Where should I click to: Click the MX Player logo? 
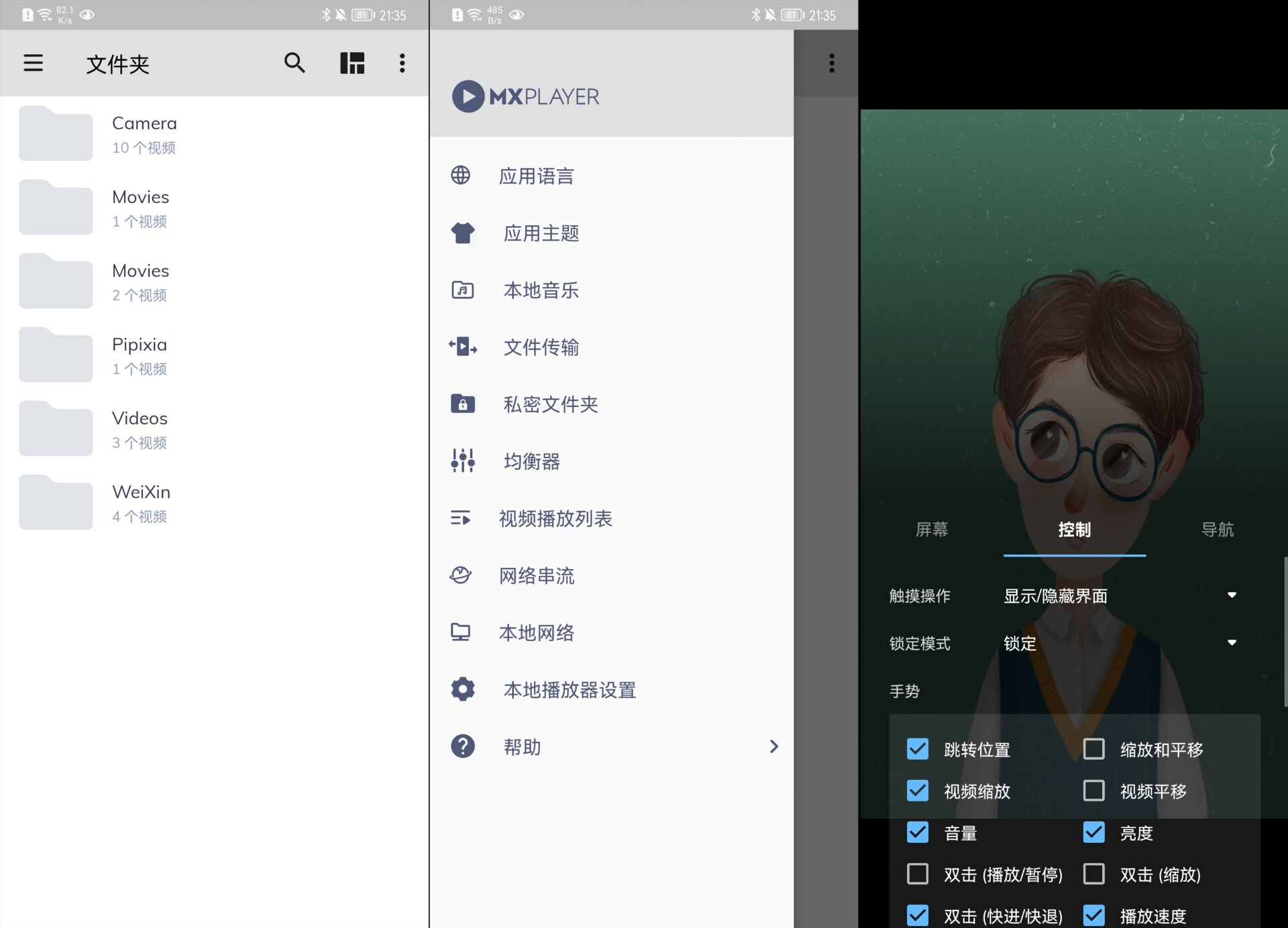525,97
